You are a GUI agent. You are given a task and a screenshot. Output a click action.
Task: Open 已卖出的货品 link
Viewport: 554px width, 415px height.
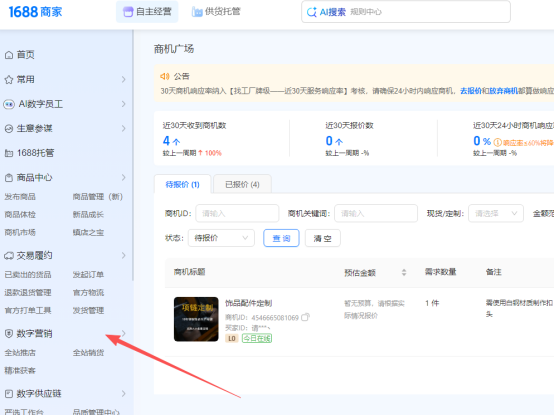coord(28,275)
